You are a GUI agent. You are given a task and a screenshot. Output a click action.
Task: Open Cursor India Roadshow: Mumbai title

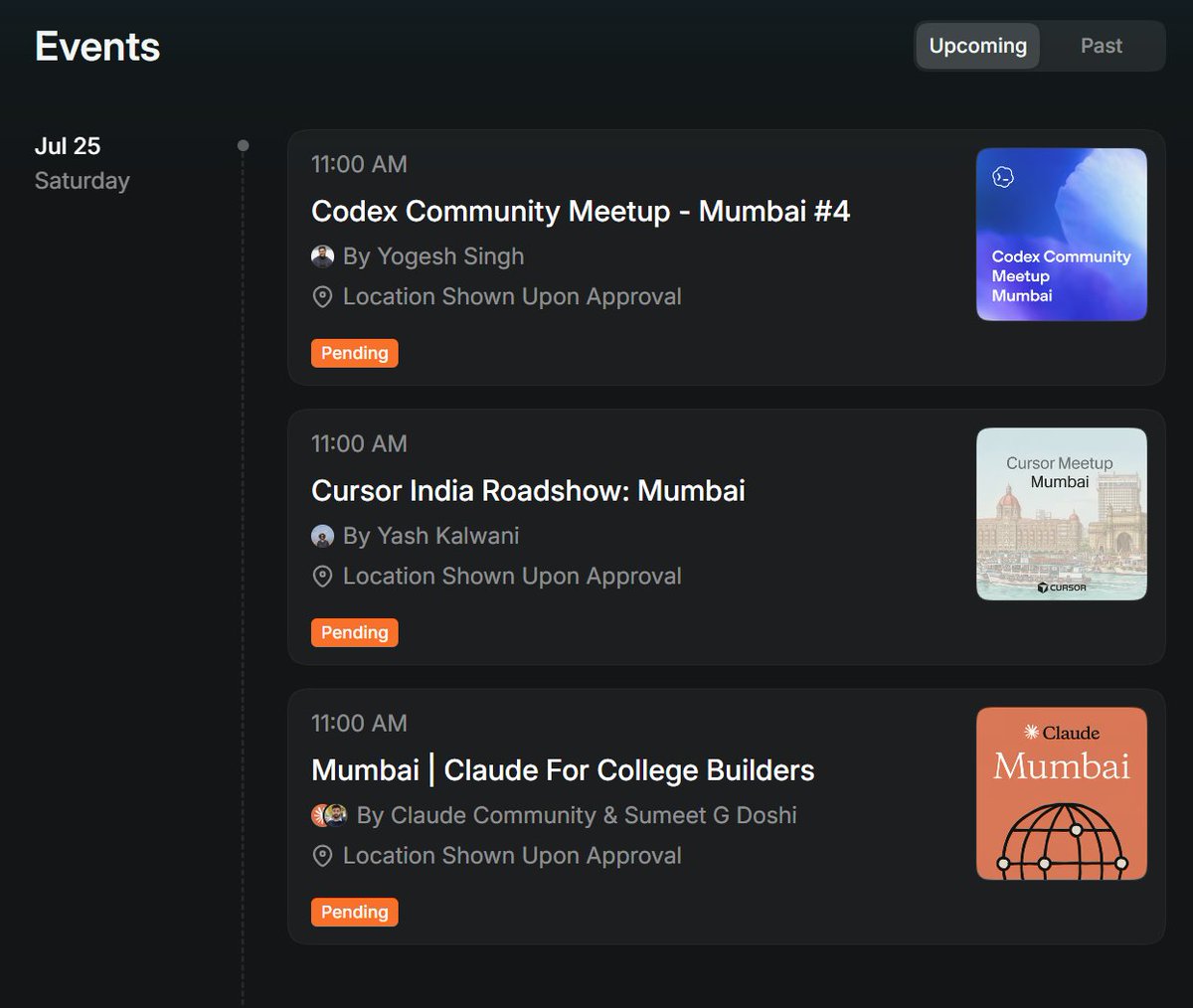[528, 490]
